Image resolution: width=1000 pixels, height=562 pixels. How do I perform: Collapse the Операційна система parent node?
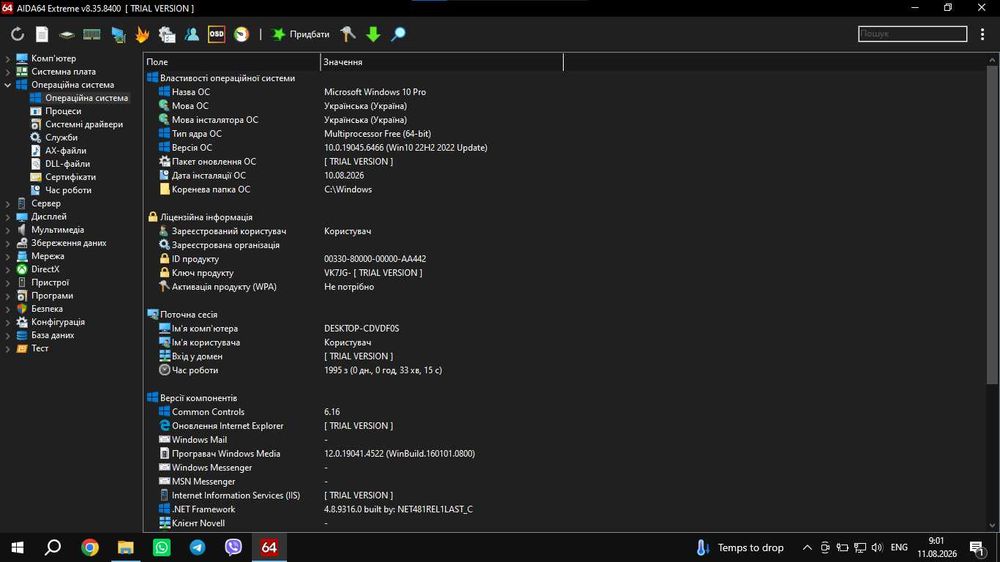[8, 85]
